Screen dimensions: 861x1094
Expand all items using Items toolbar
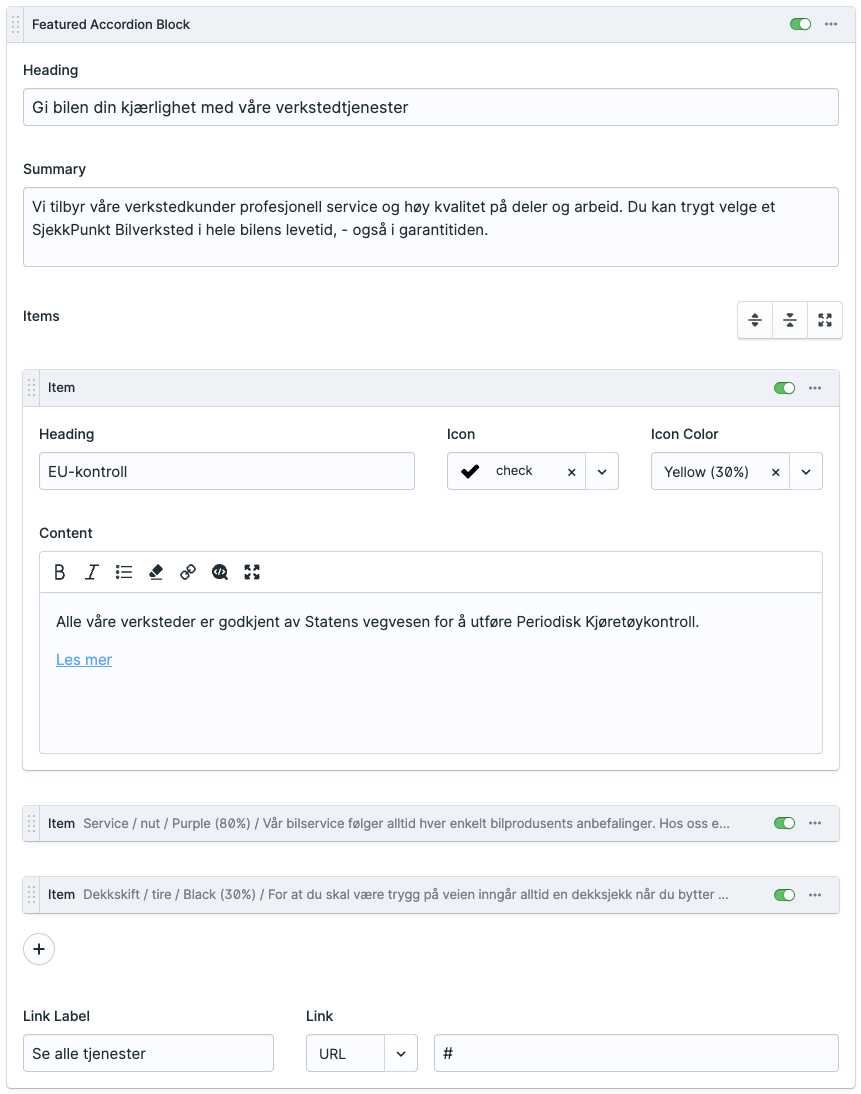pyautogui.click(x=755, y=320)
